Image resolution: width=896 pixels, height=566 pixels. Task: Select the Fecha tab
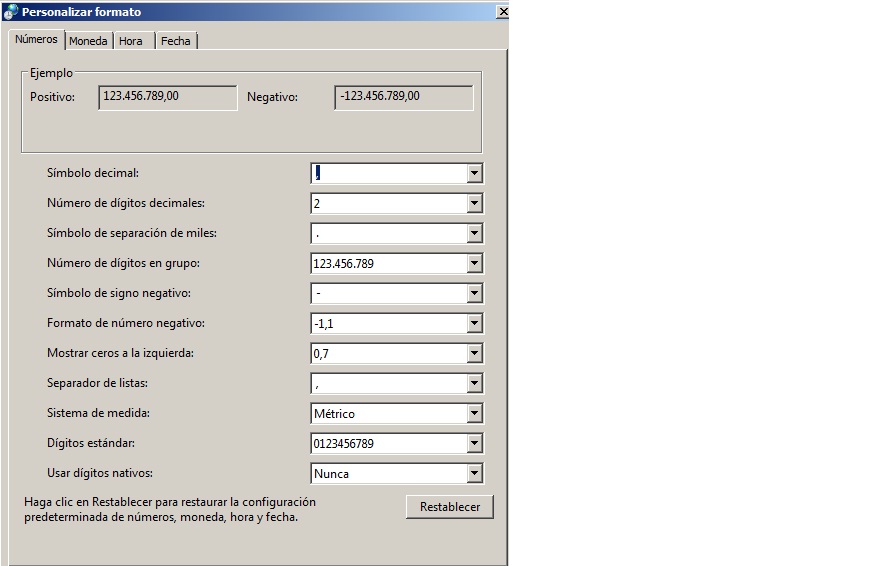tap(175, 41)
